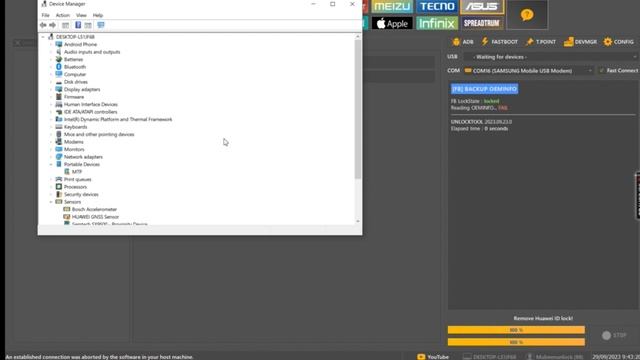Open the YouTube link in status bar
The height and width of the screenshot is (360, 640).
tap(433, 357)
